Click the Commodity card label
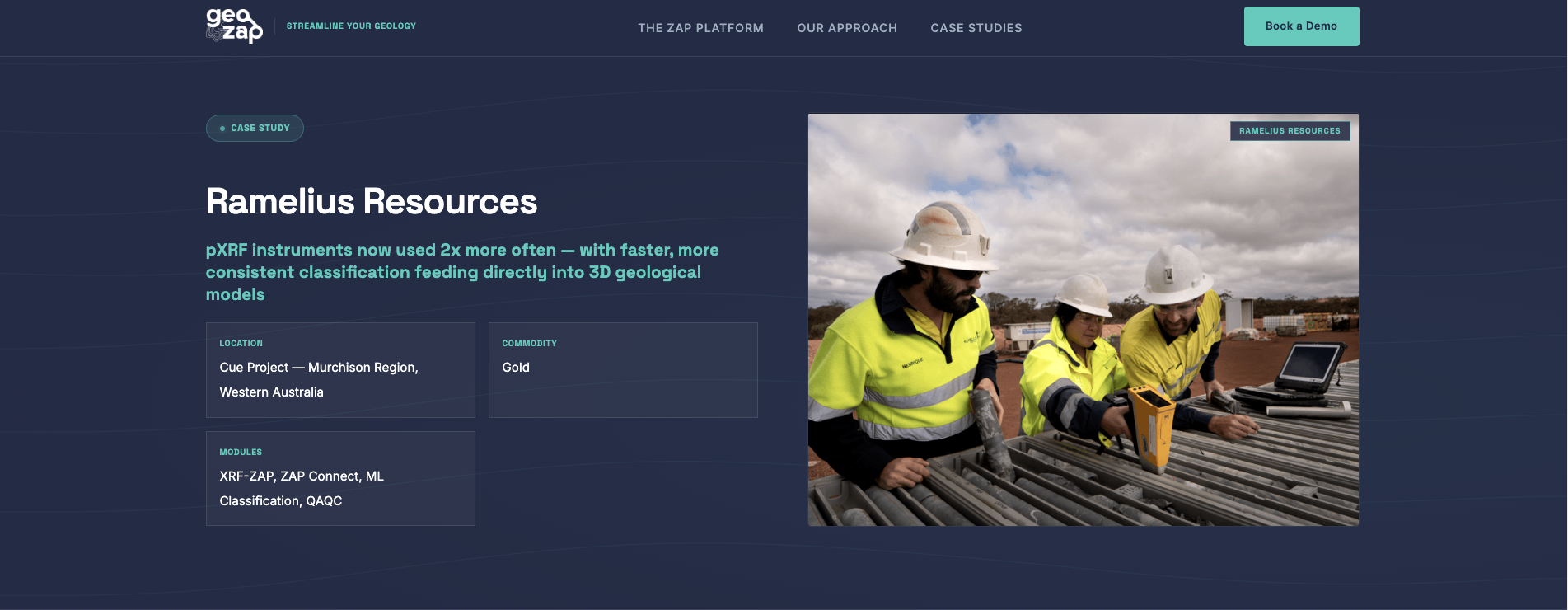This screenshot has width=1568, height=610. [529, 343]
